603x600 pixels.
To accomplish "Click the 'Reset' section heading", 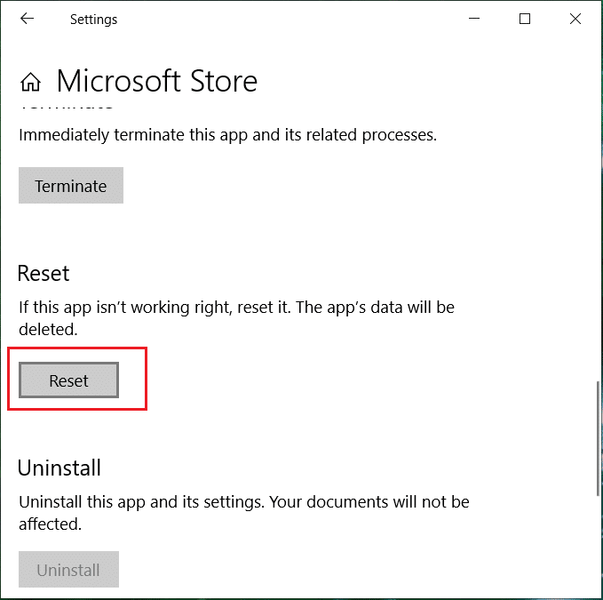I will point(43,273).
